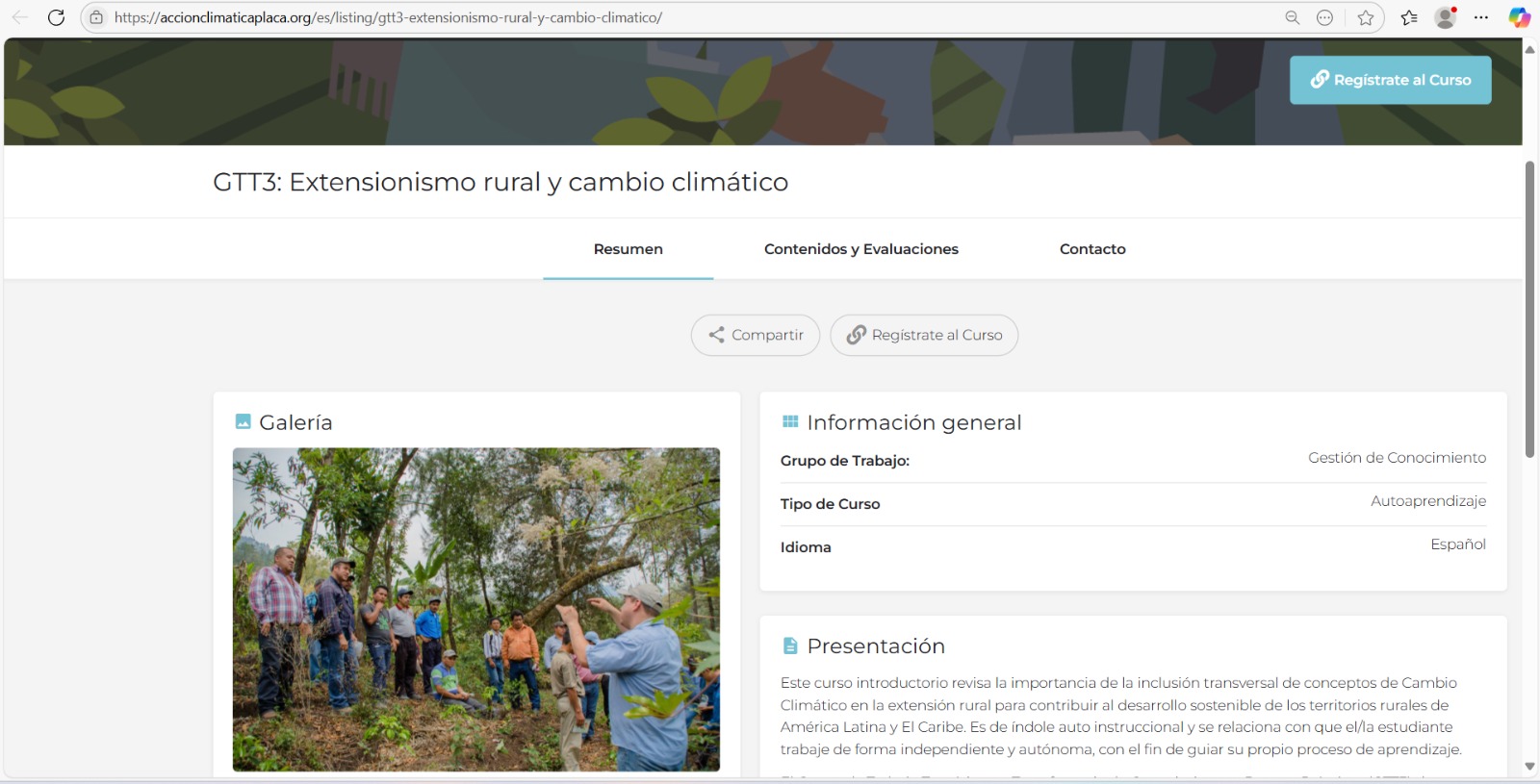The width and height of the screenshot is (1540, 784).
Task: Click the back navigation arrow
Action: click(19, 17)
